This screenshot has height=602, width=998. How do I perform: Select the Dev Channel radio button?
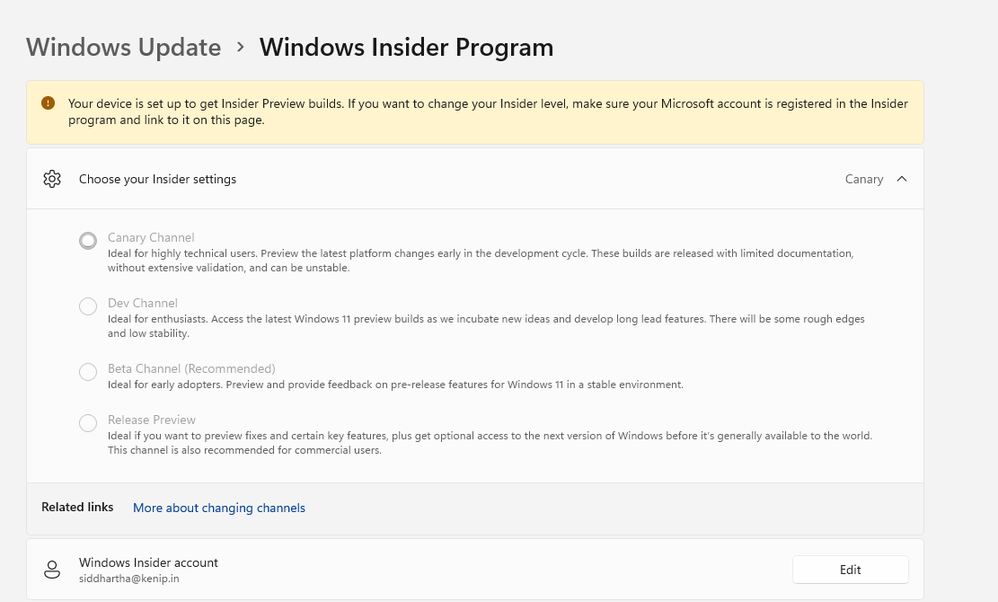88,306
